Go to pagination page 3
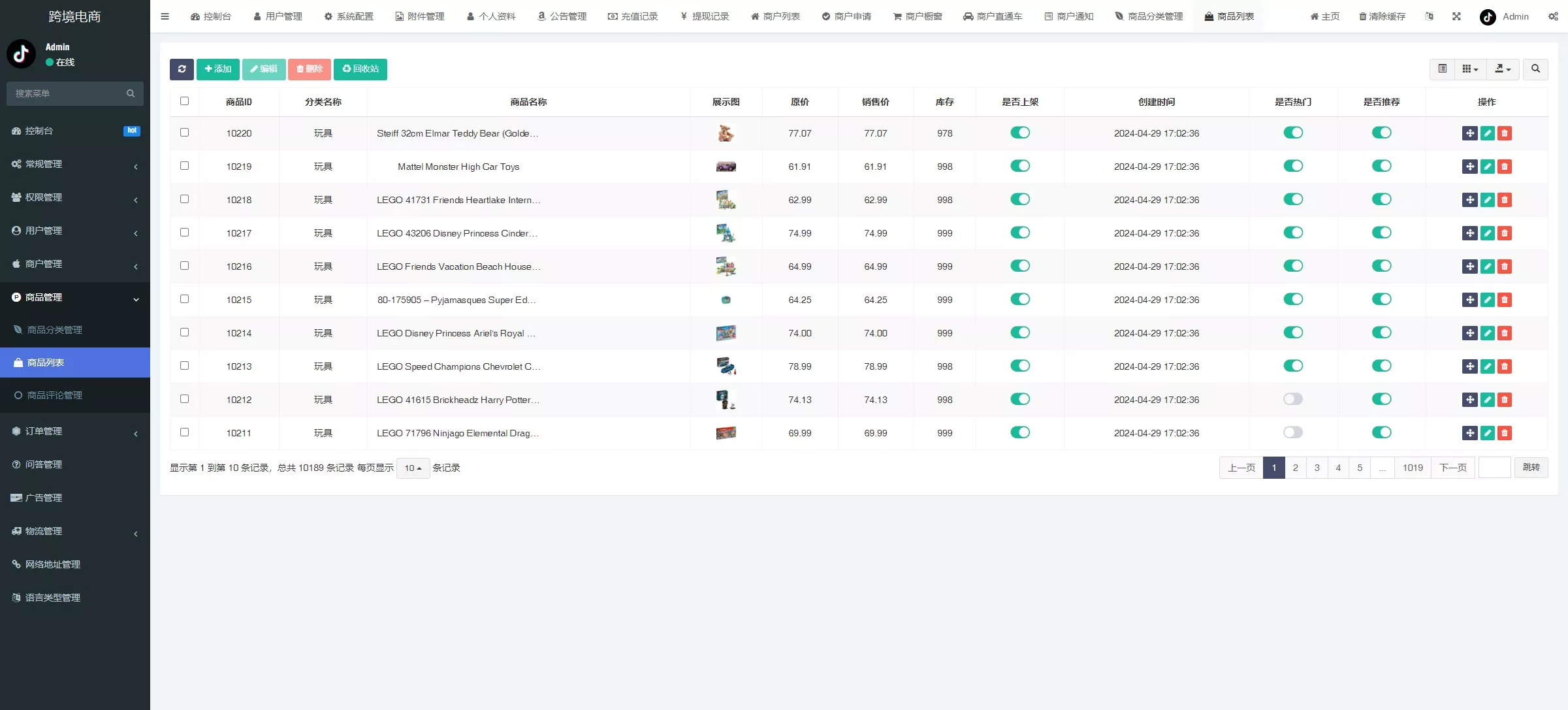 click(x=1317, y=468)
